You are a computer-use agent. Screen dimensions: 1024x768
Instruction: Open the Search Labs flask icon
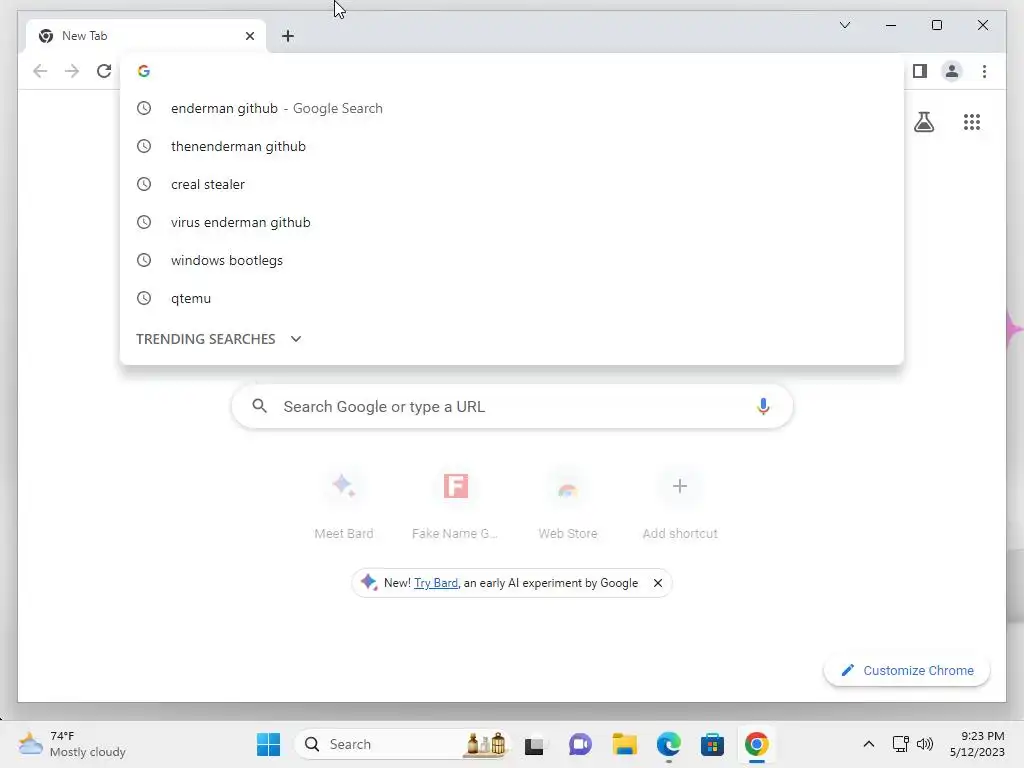(923, 122)
